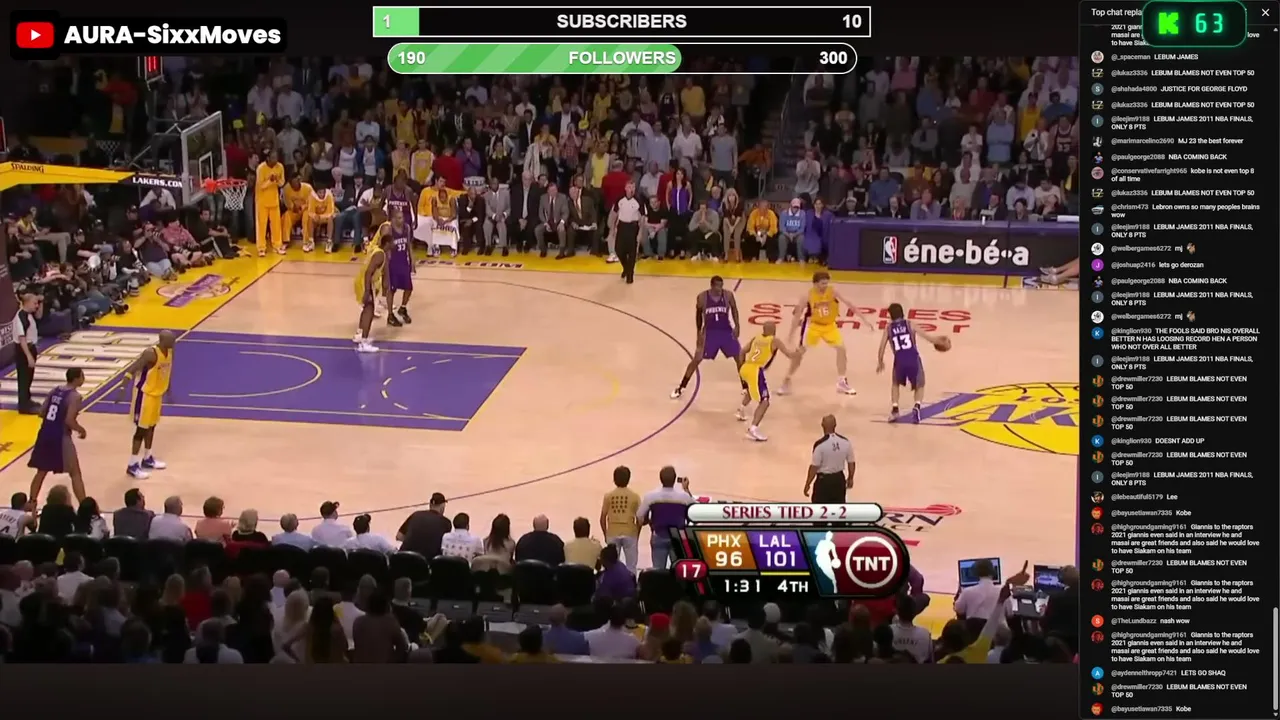Click @joshuap2416's purple J avatar
The image size is (1280, 720).
[x=1097, y=265]
